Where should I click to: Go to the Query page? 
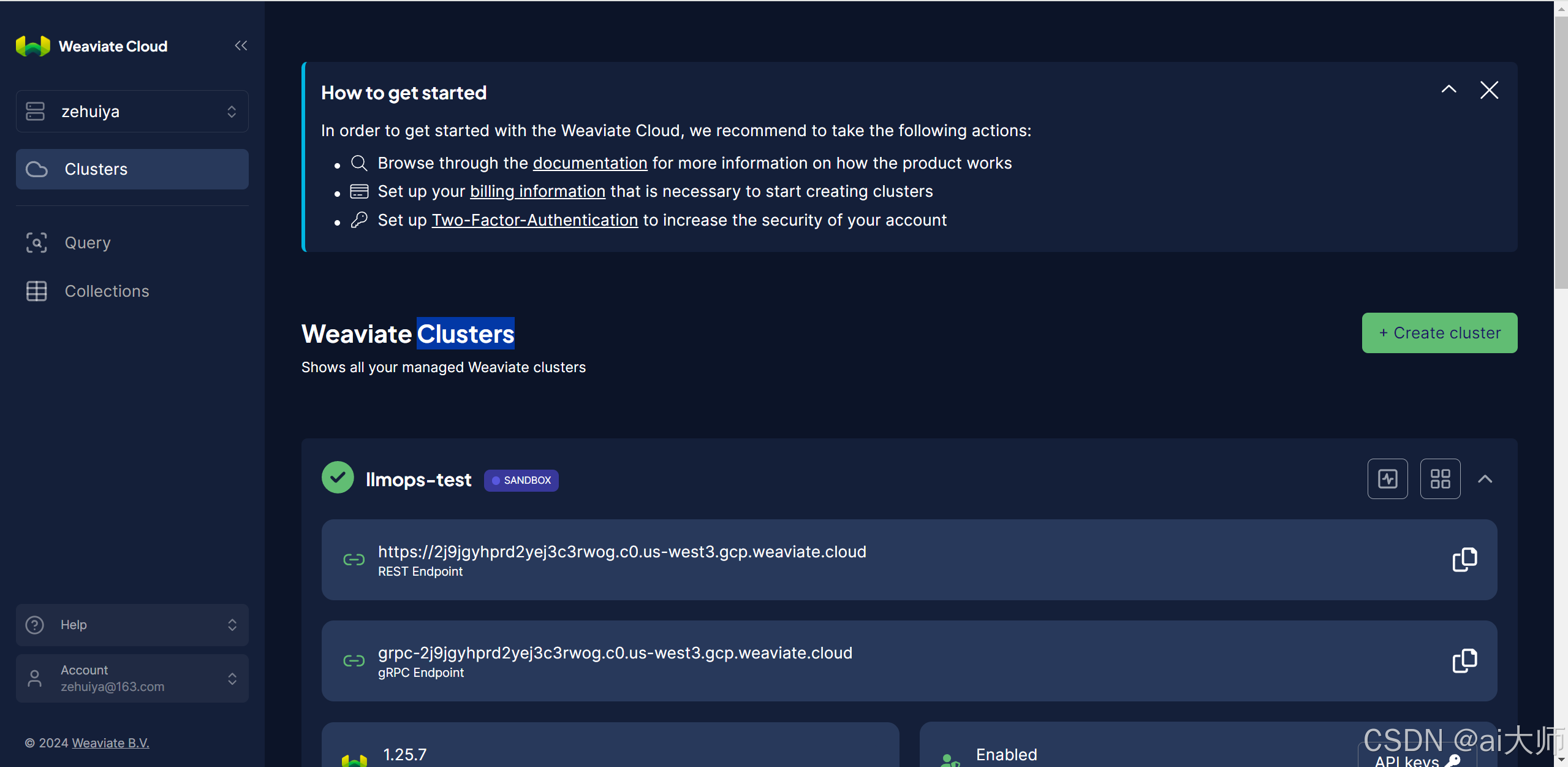[88, 243]
